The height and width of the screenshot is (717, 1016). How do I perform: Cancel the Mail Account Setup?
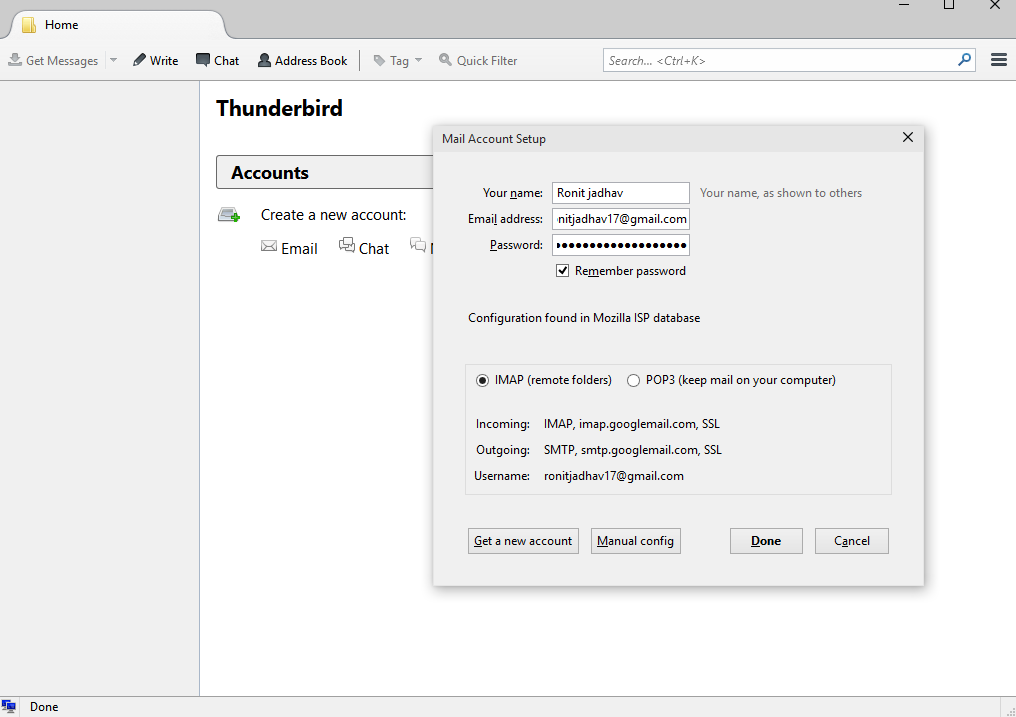pos(851,541)
